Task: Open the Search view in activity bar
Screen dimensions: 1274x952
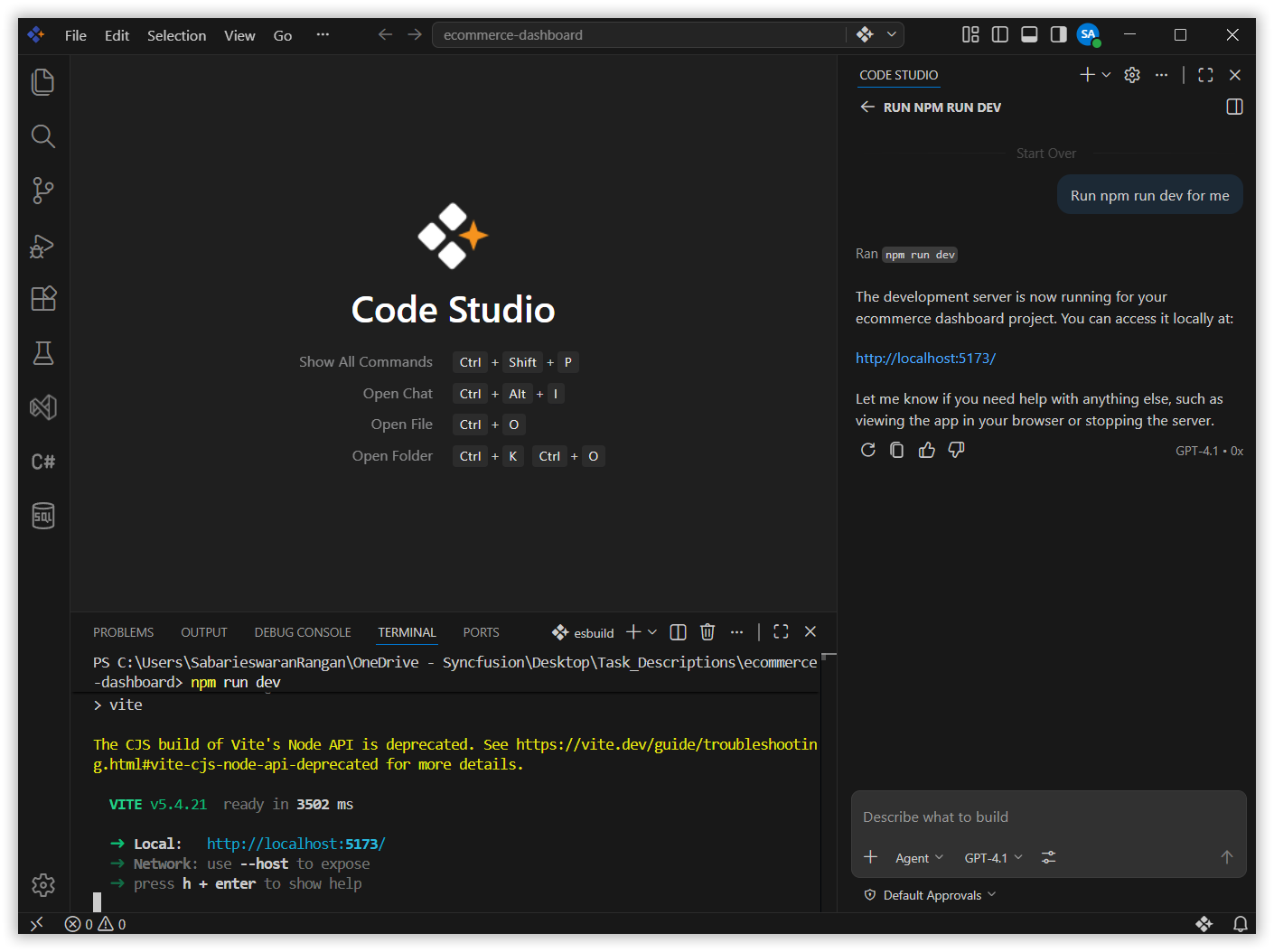Action: click(x=43, y=136)
